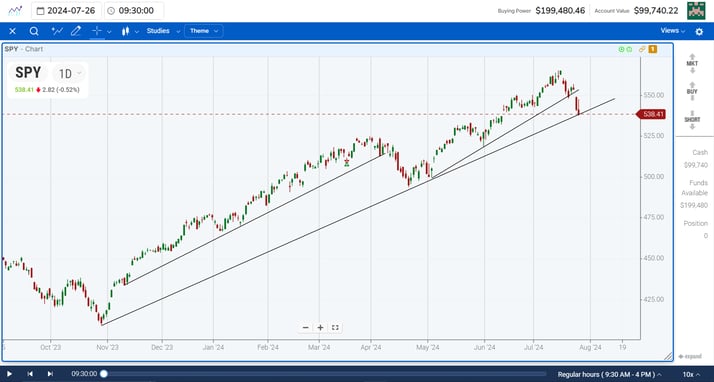Screen dimensions: 714x382
Task: Click the replay timeline slider handle
Action: tap(104, 374)
